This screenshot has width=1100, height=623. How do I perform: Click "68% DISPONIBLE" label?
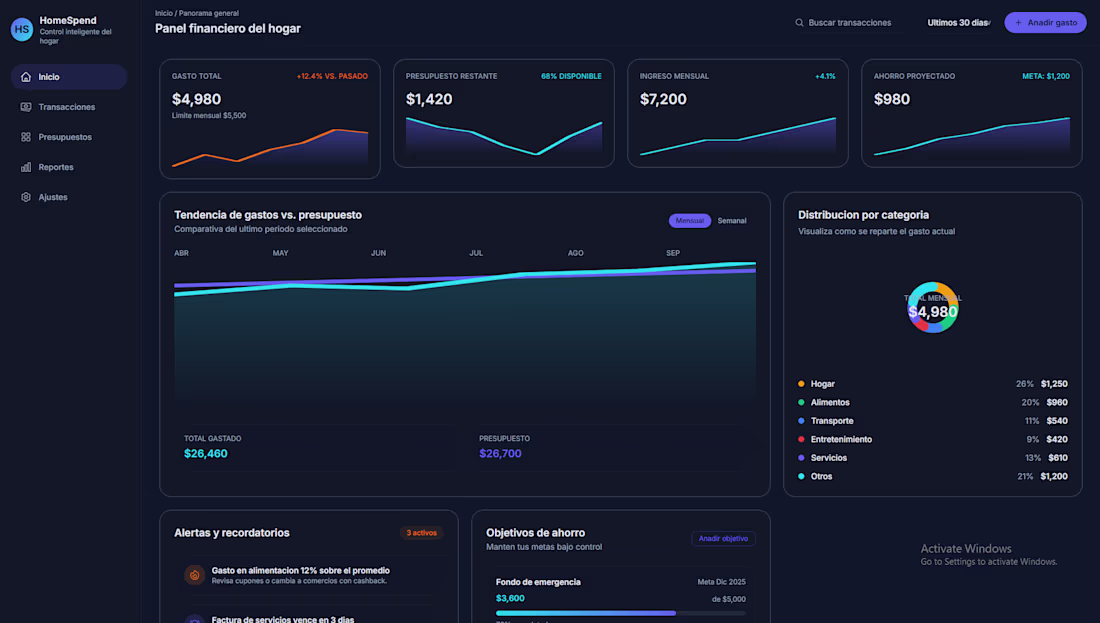click(571, 76)
